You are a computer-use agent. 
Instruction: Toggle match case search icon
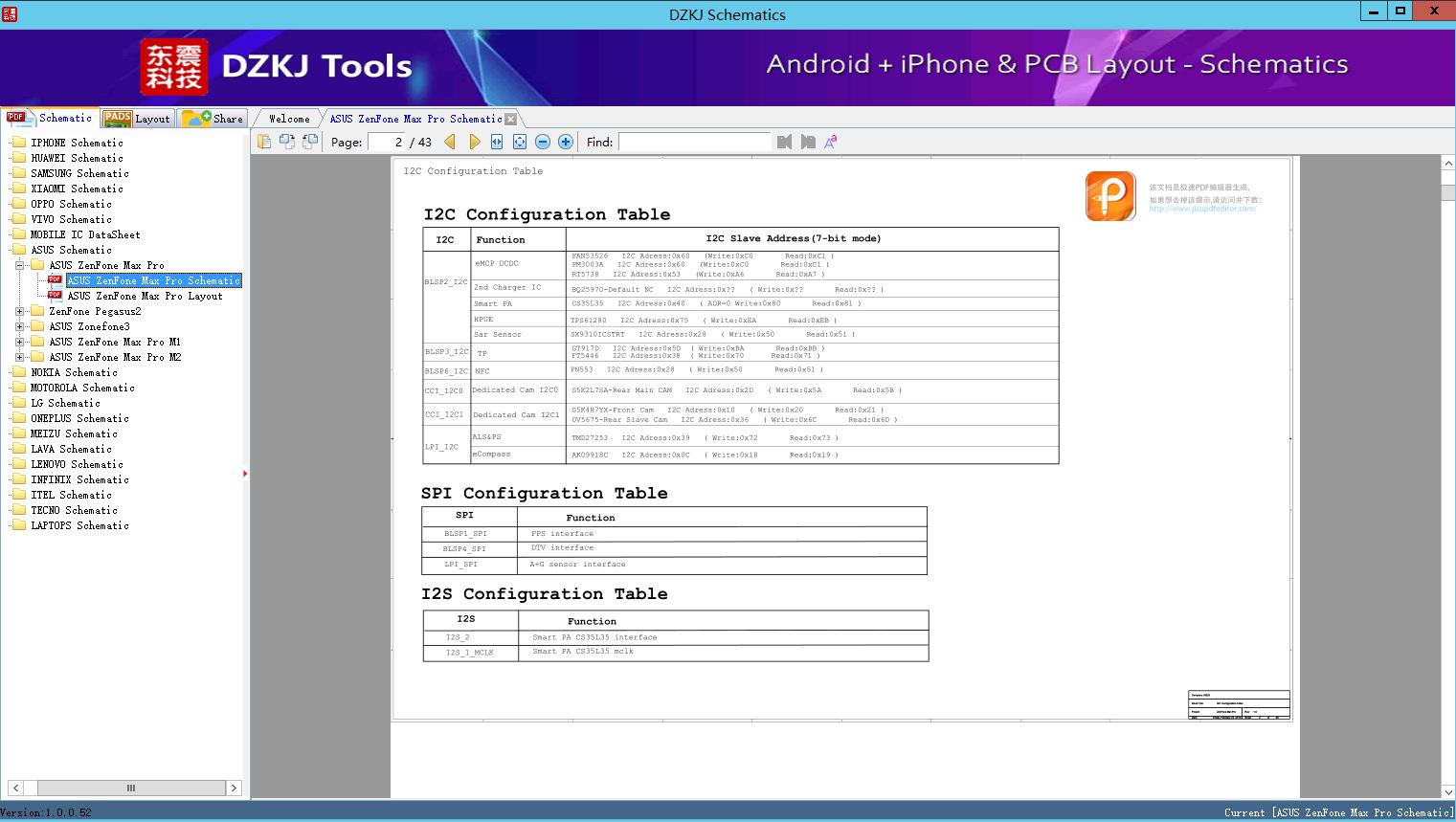(x=831, y=142)
